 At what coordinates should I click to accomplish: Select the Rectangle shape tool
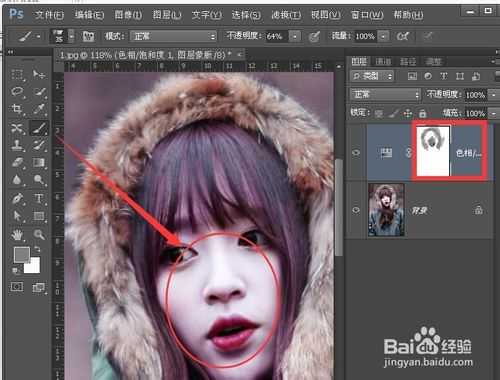[39, 216]
